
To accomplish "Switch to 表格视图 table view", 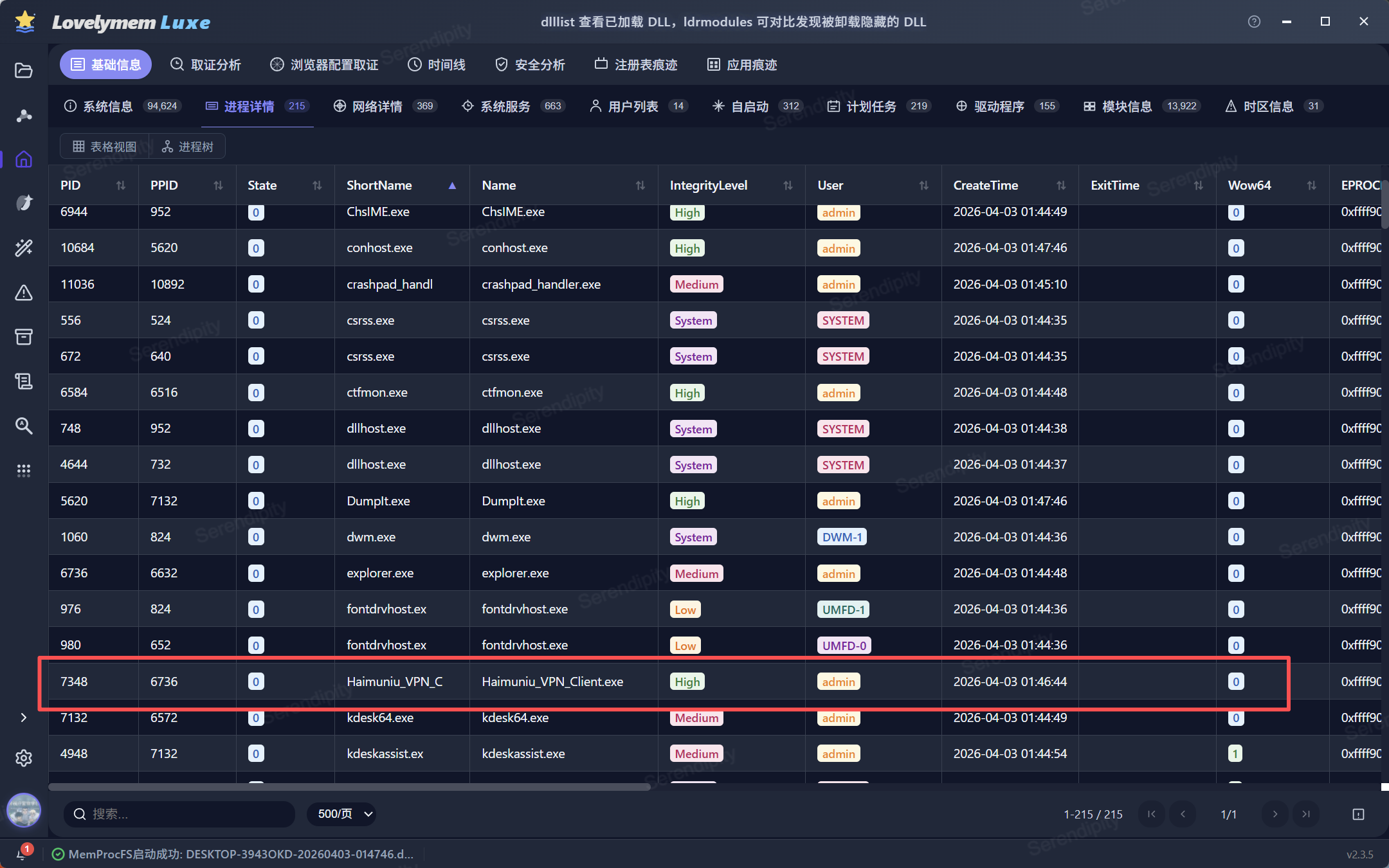I will coord(105,147).
